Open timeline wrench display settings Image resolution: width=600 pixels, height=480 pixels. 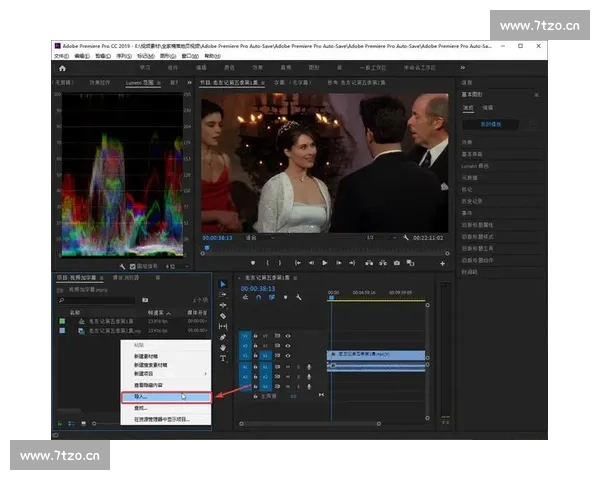point(299,297)
